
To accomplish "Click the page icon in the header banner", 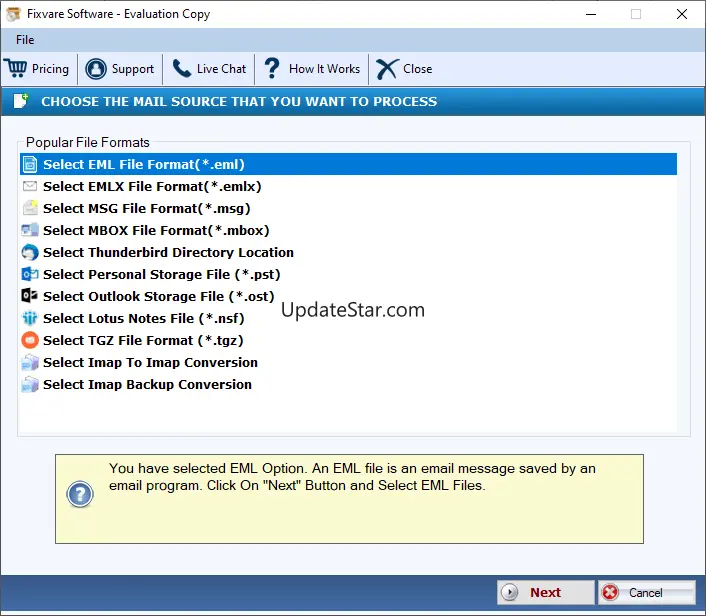I will click(x=21, y=101).
